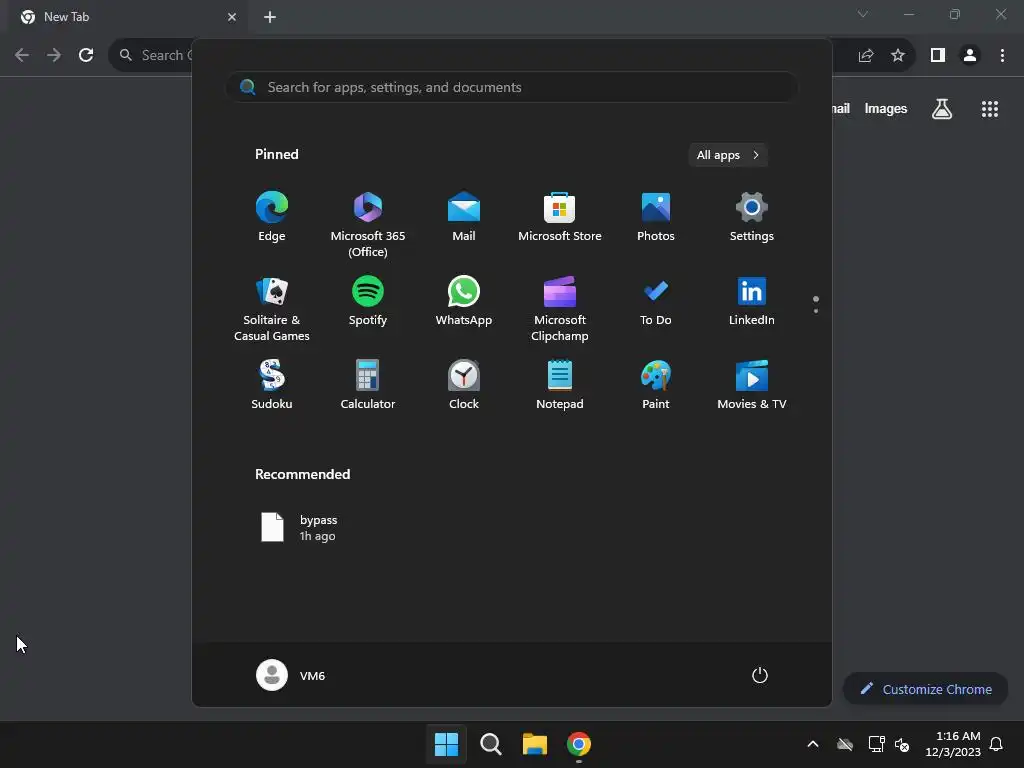Screen dimensions: 1024x768
Task: Open Settings from pinned apps
Action: (752, 217)
